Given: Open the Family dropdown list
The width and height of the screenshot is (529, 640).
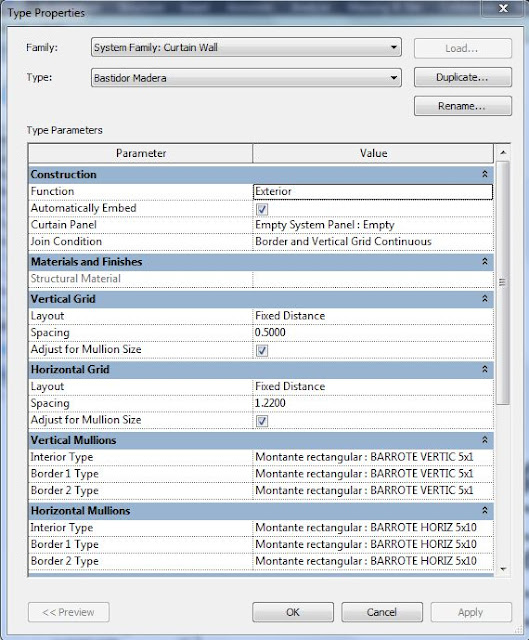Looking at the screenshot, I should (x=246, y=47).
